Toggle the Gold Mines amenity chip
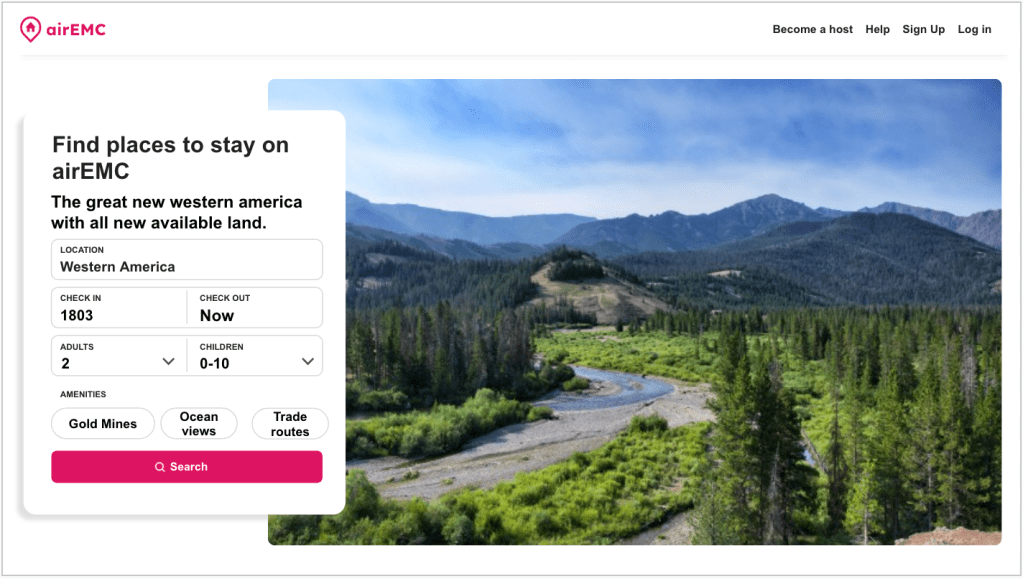 click(102, 424)
